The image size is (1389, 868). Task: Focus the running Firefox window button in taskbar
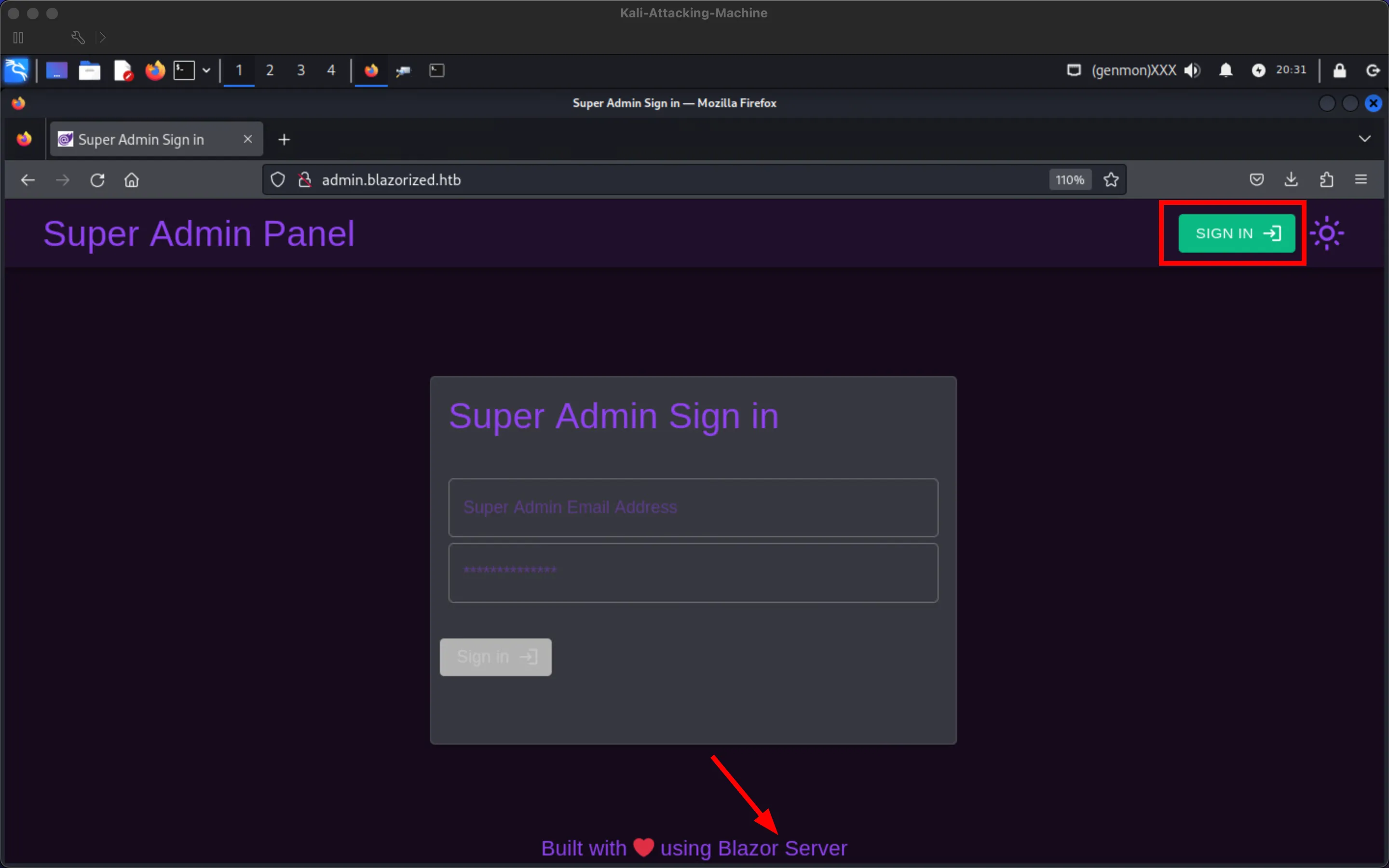pyautogui.click(x=371, y=70)
